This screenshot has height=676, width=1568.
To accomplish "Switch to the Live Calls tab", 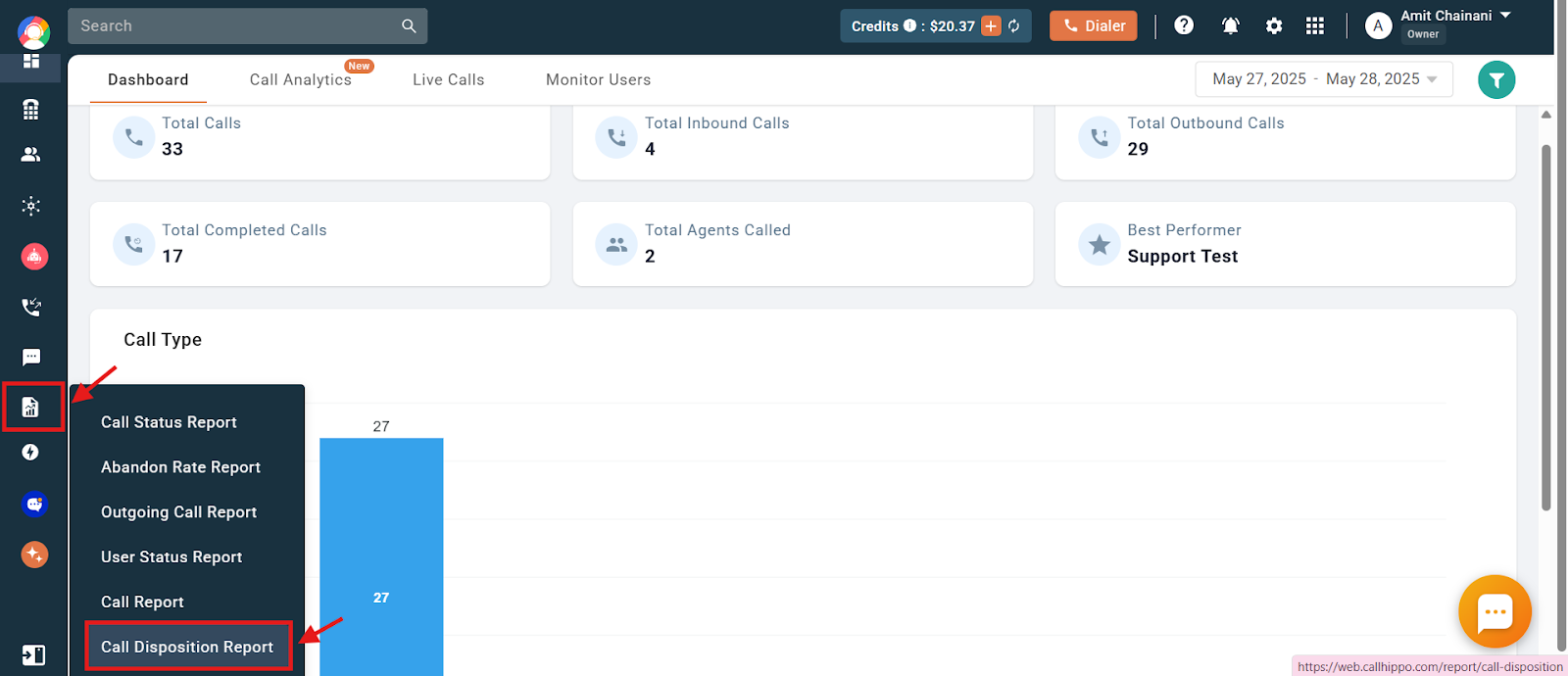I will (x=449, y=79).
